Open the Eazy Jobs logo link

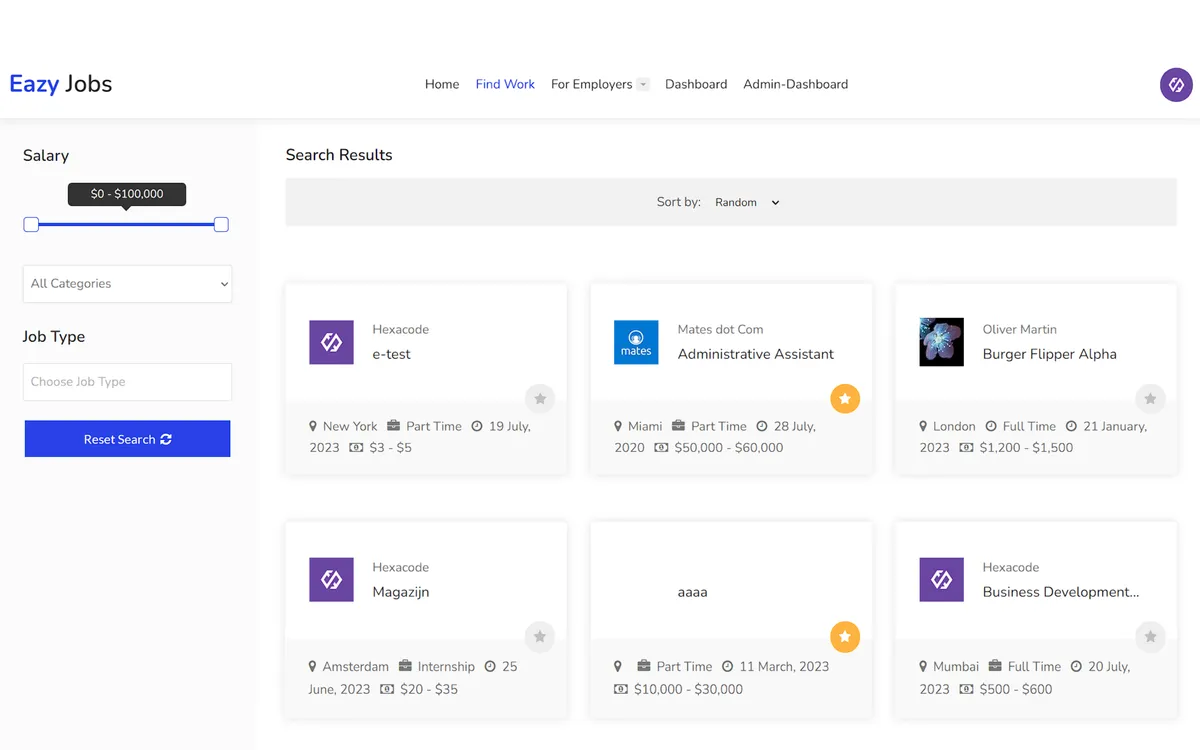61,84
